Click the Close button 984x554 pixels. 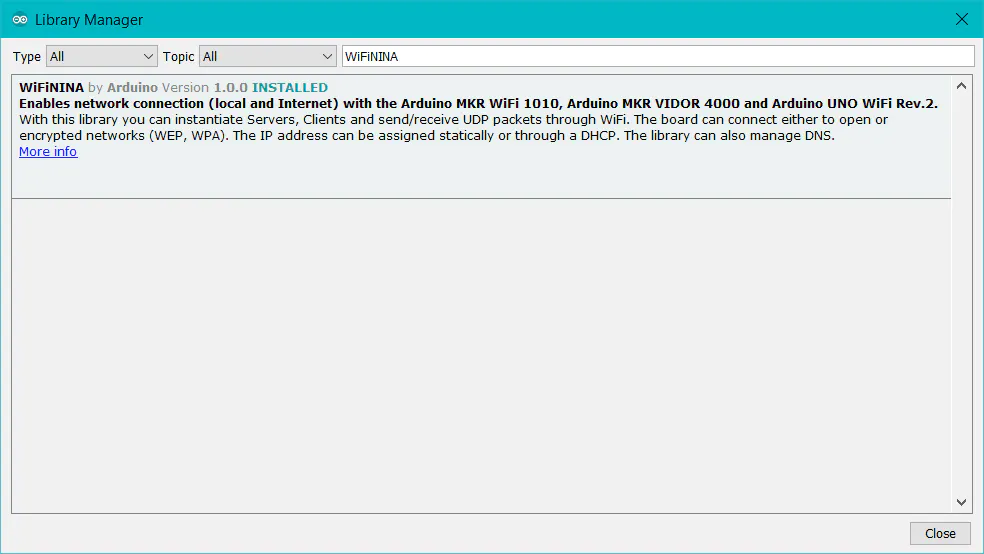(940, 533)
